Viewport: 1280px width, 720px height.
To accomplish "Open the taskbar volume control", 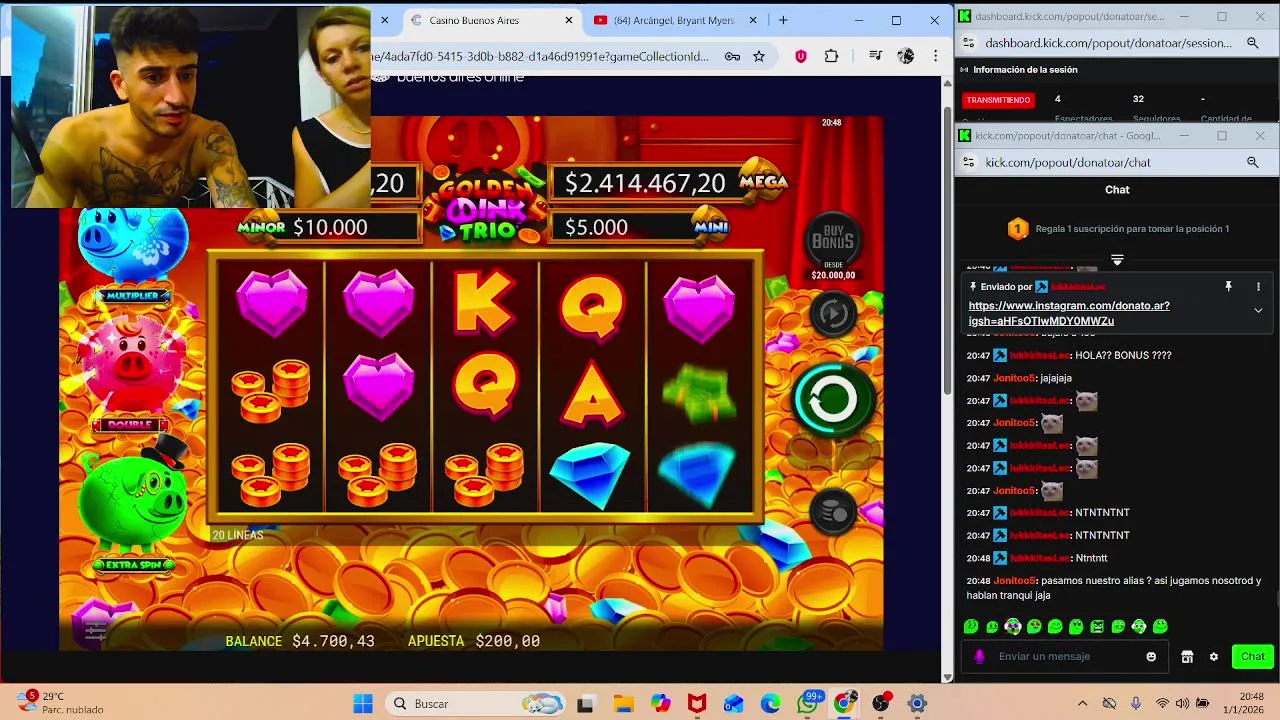I will (x=1183, y=704).
